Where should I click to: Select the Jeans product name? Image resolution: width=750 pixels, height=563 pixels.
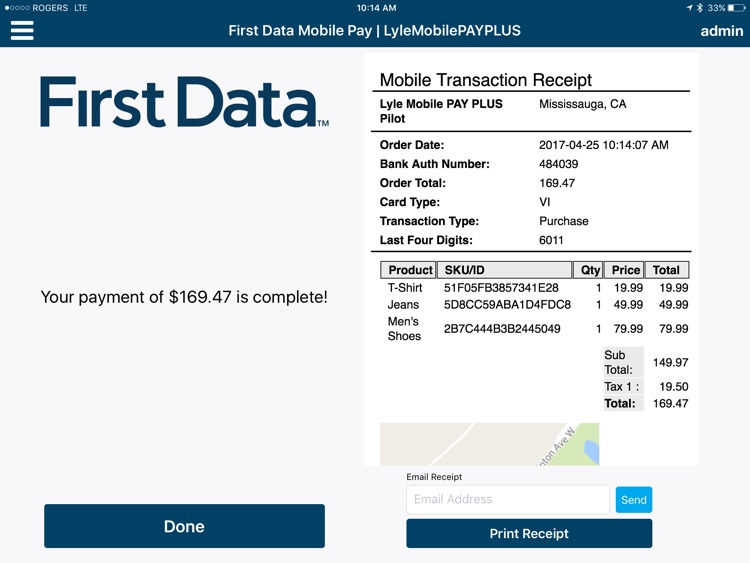pyautogui.click(x=403, y=305)
